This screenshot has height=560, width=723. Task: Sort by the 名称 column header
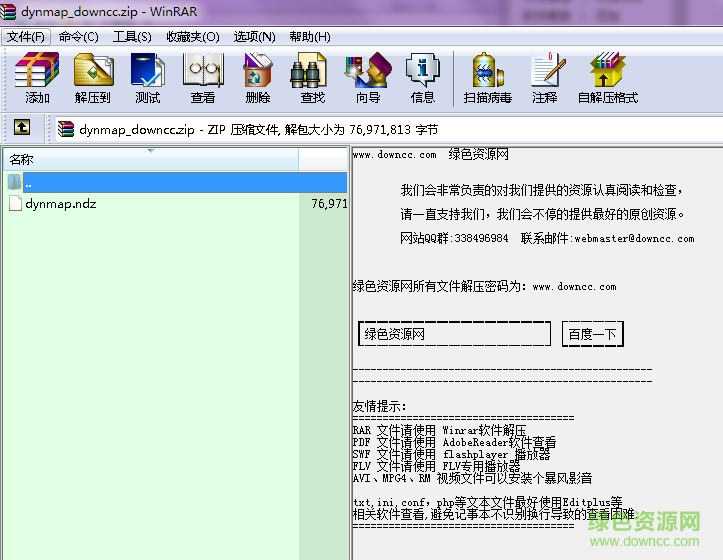tap(151, 160)
